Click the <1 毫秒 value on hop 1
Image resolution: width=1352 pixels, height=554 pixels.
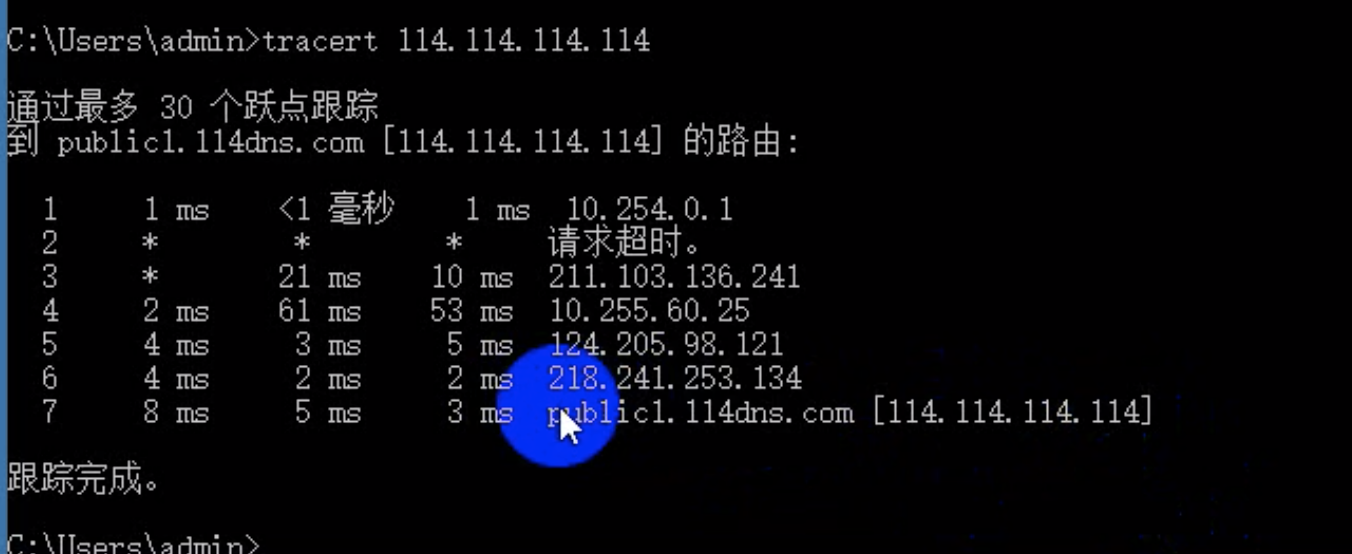(336, 209)
